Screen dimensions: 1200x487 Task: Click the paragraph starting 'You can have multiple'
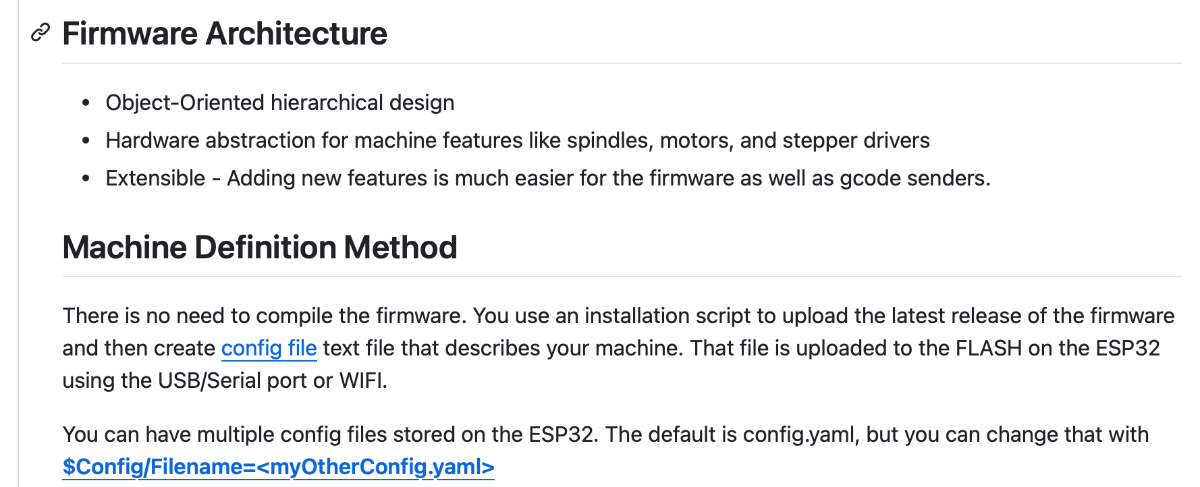[x=606, y=450]
